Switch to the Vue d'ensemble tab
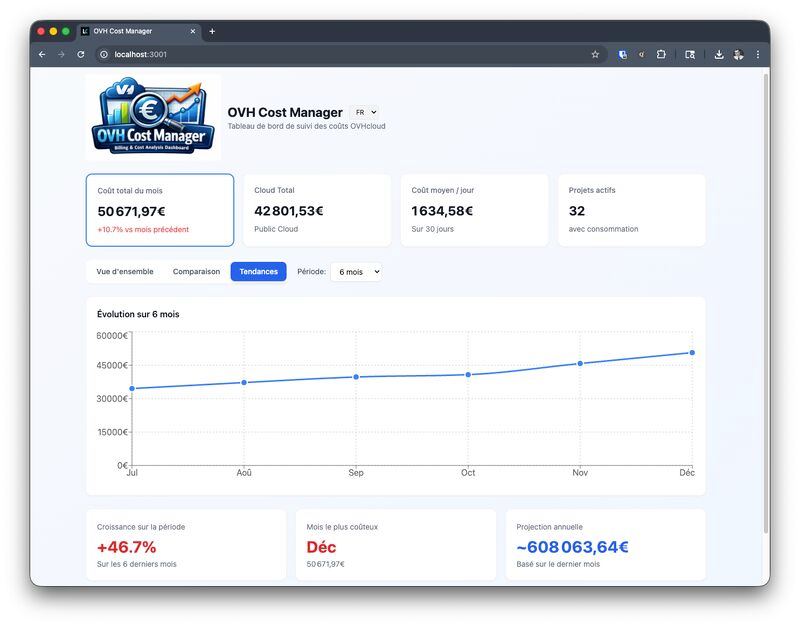This screenshot has width=800, height=626. [x=125, y=271]
